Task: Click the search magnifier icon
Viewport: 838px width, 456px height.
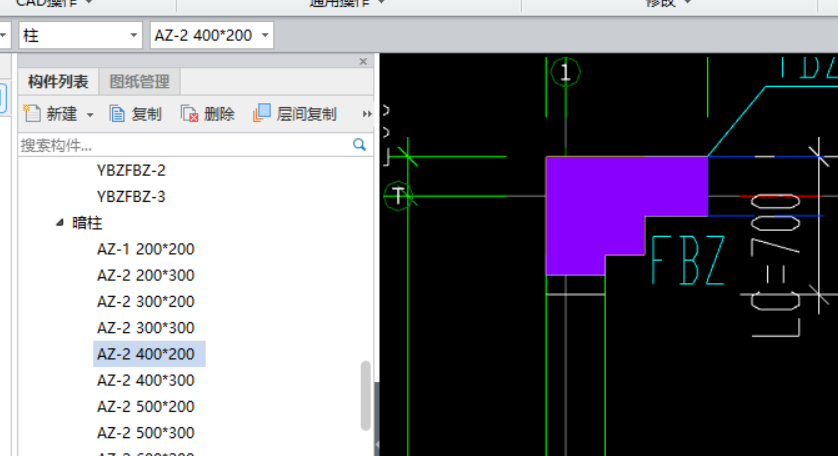Action: click(x=359, y=144)
